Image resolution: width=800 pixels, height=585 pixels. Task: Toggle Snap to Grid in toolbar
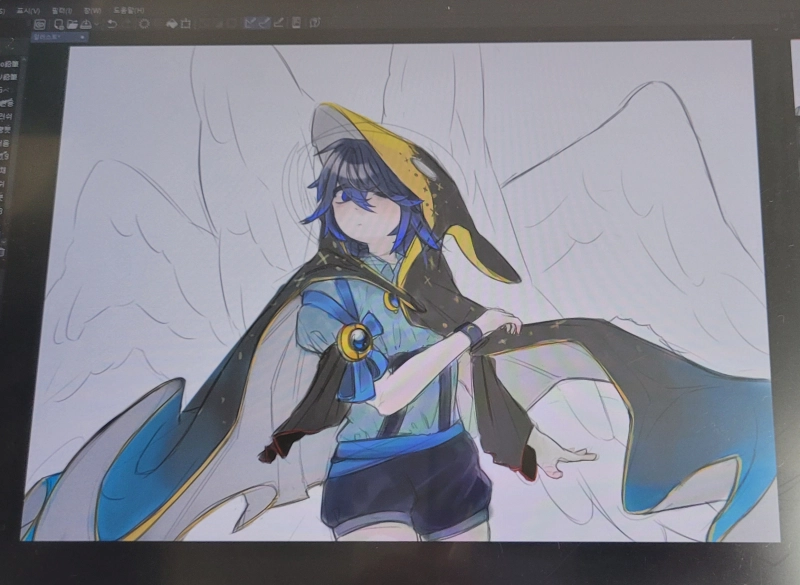coord(279,23)
